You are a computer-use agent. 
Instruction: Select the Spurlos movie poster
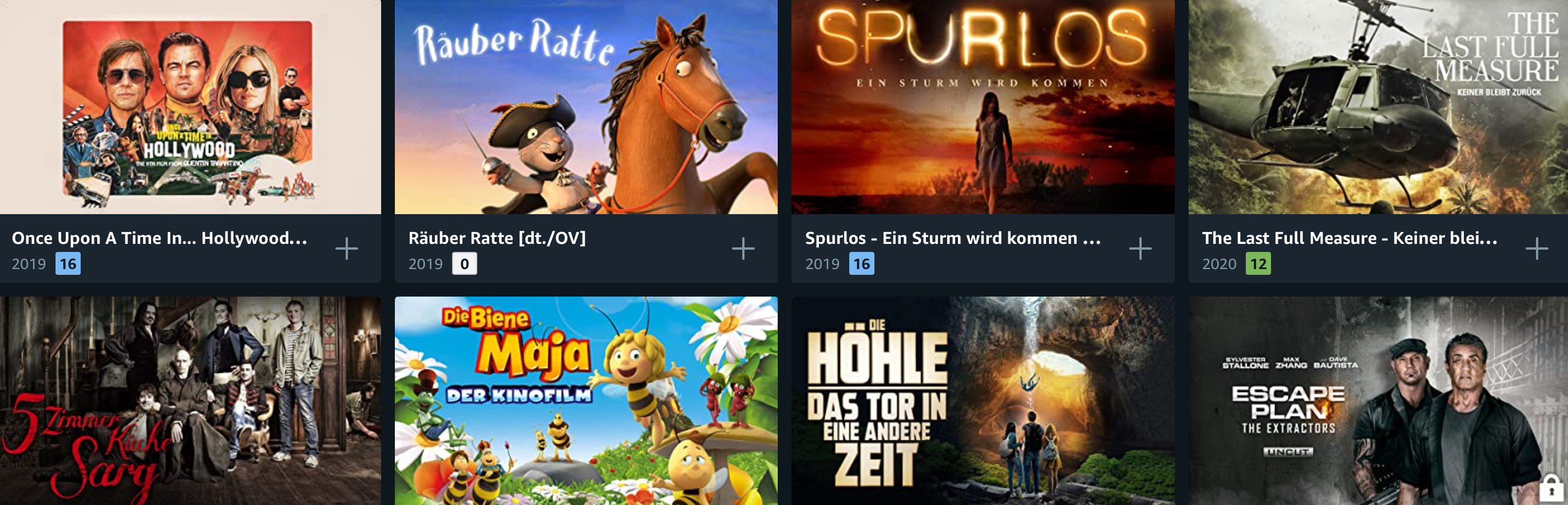pos(983,107)
